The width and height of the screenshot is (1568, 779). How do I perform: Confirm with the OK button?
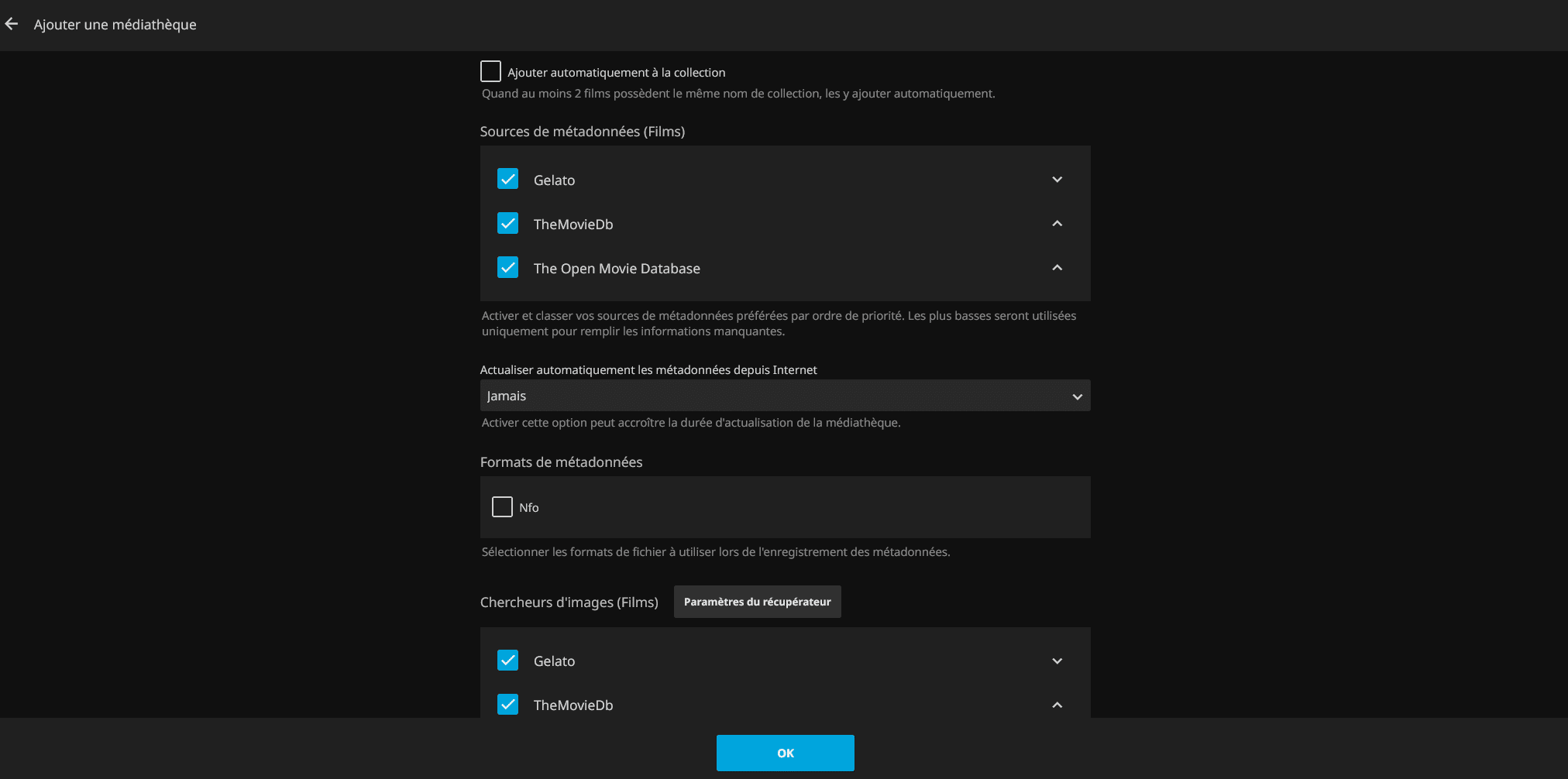click(785, 753)
